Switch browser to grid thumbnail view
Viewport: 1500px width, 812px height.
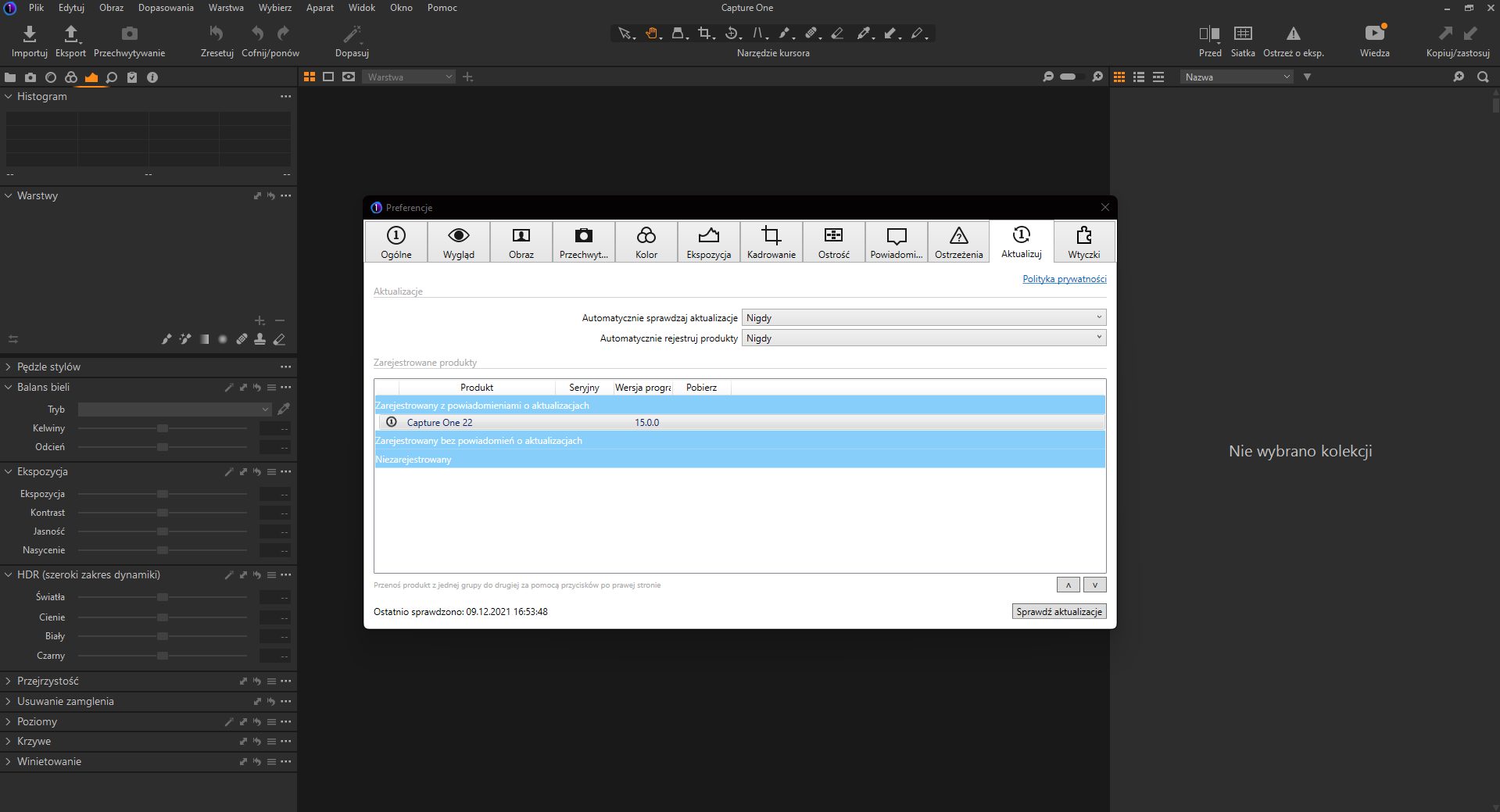[1119, 77]
